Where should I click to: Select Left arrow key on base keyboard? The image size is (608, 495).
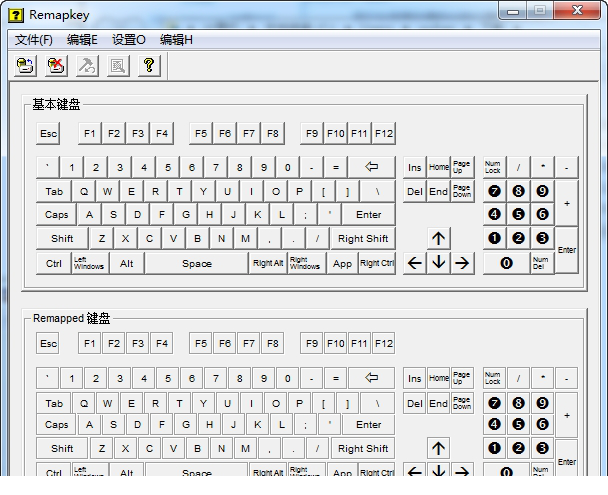415,263
